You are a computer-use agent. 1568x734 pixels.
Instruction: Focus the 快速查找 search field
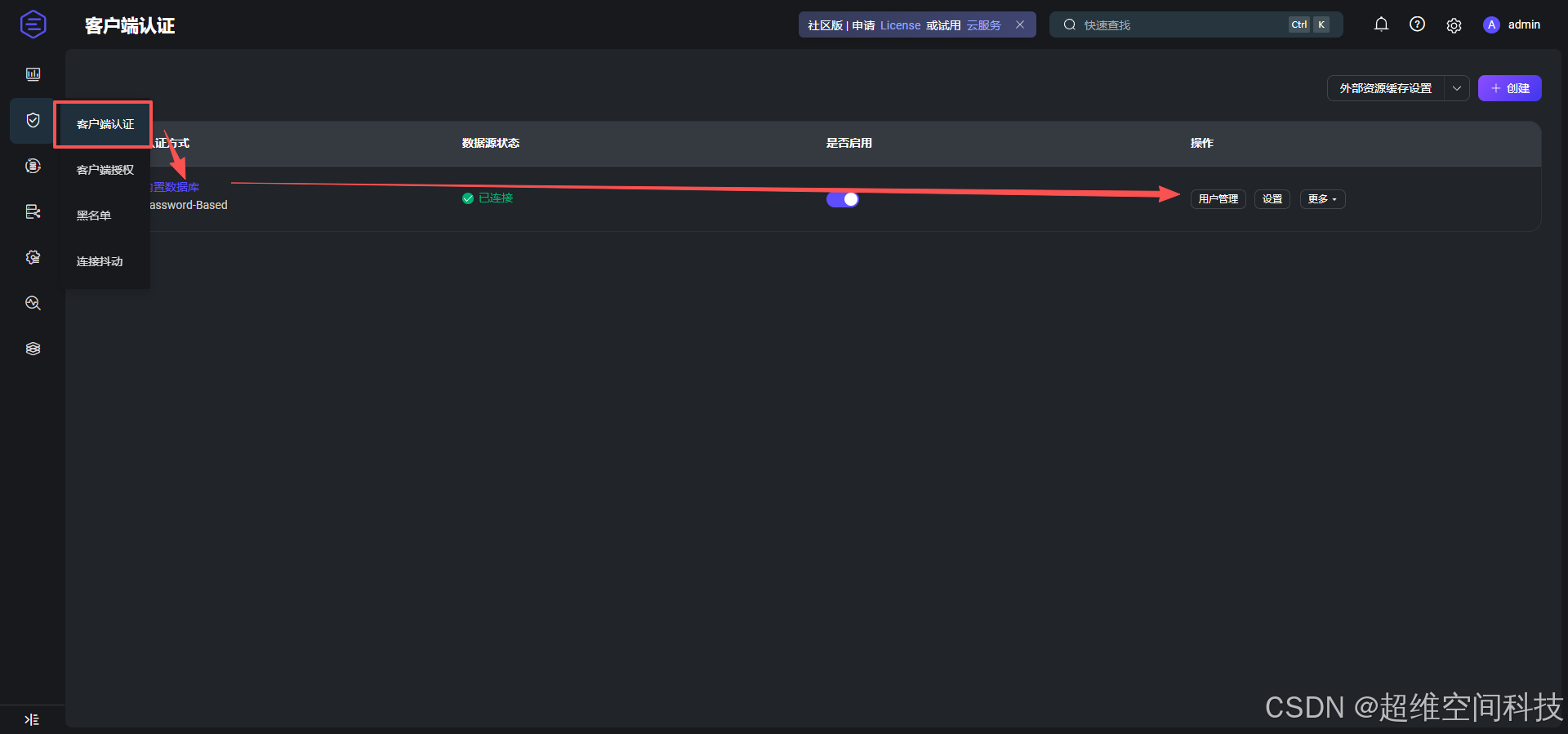pos(1196,24)
